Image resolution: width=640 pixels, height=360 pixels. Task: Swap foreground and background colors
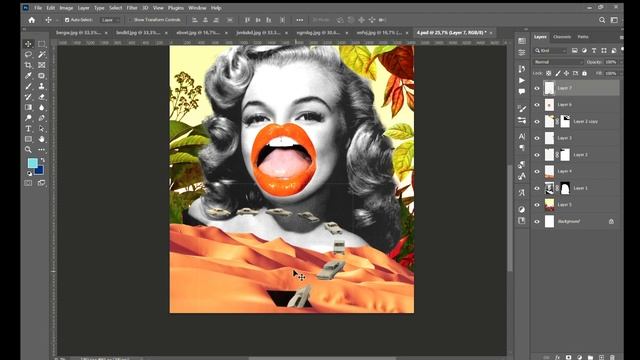tap(42, 160)
